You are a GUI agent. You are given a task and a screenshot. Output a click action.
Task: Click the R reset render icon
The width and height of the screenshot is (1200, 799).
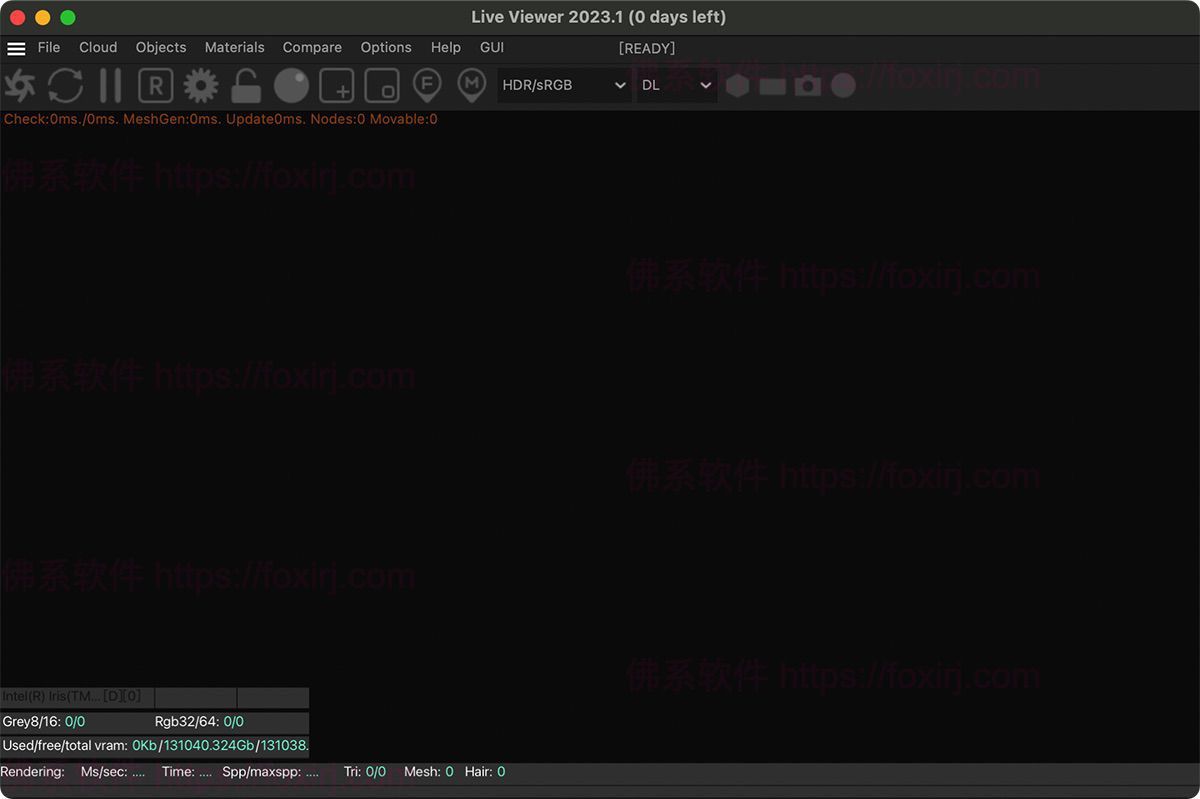[x=155, y=85]
